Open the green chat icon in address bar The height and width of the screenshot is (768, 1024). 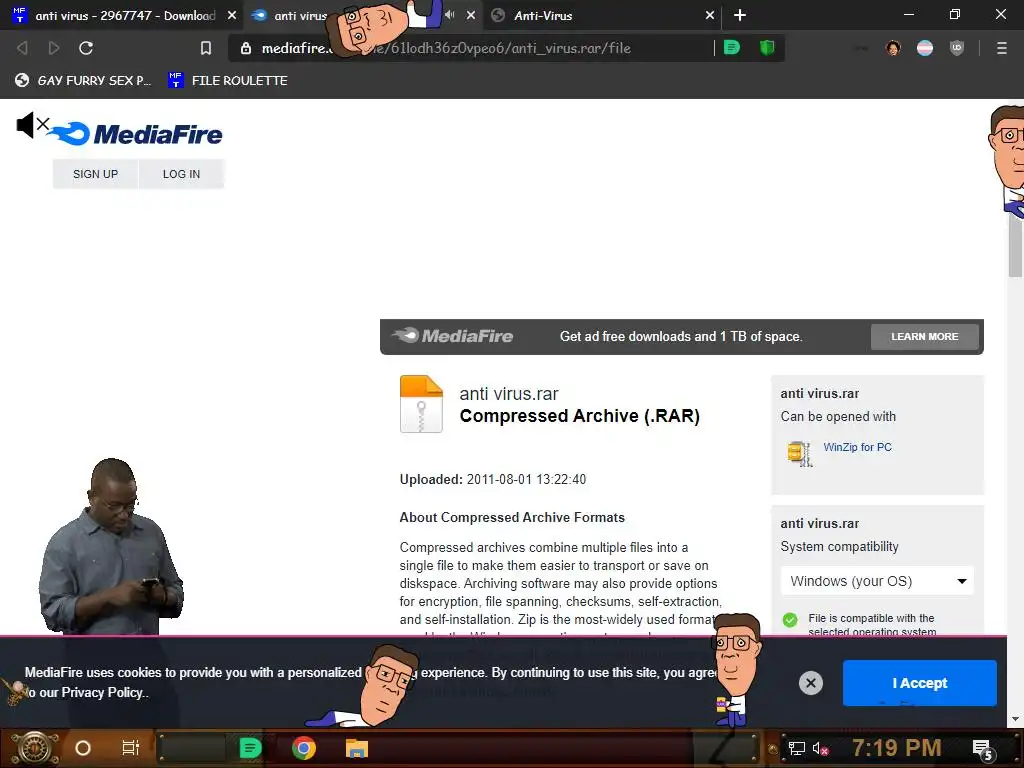click(732, 47)
